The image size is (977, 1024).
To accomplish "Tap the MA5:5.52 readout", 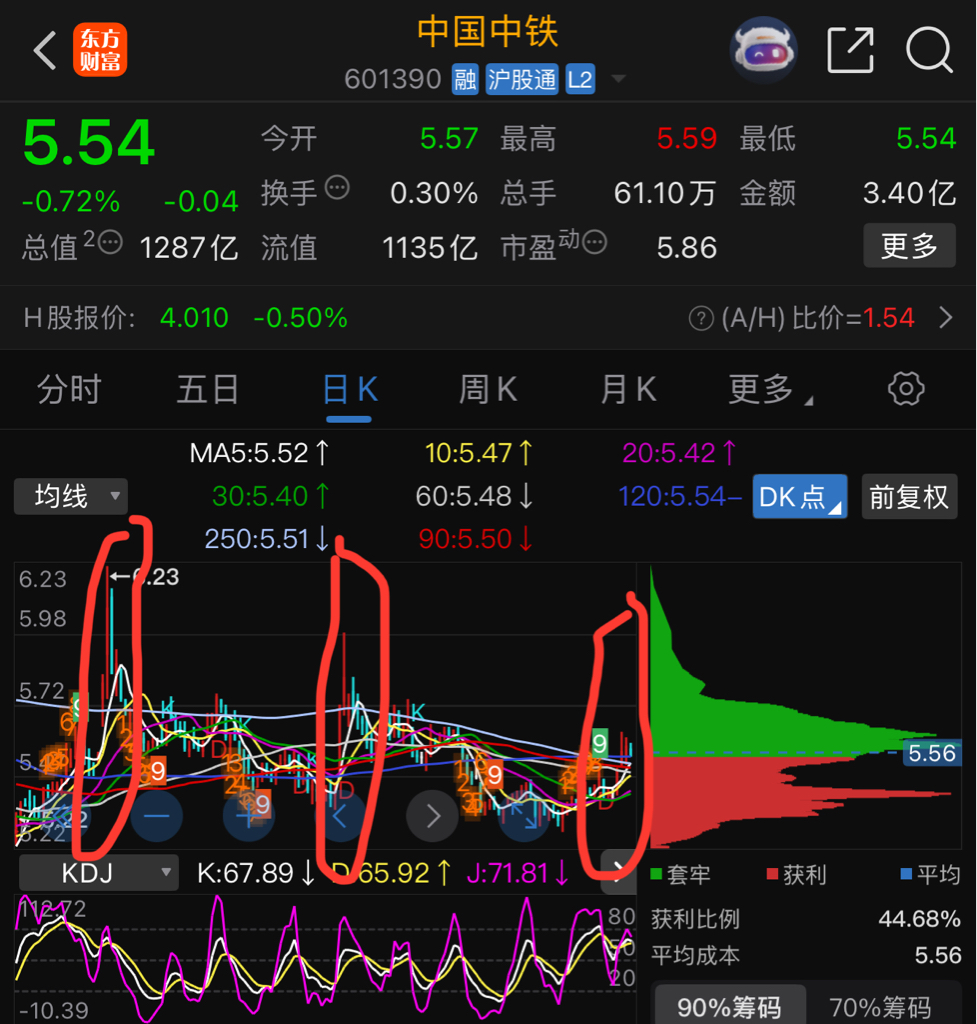I will 259,453.
